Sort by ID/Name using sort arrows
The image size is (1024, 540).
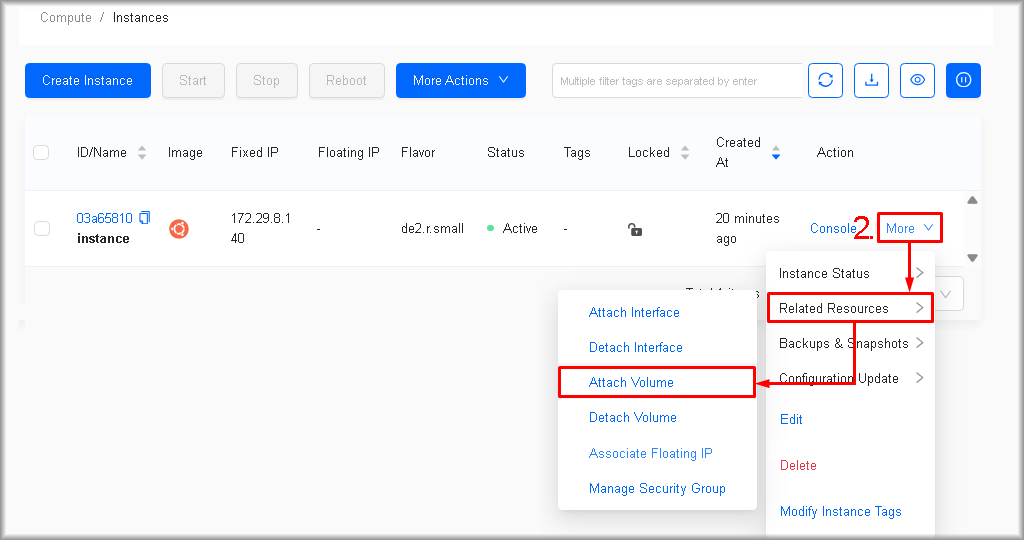pyautogui.click(x=142, y=153)
